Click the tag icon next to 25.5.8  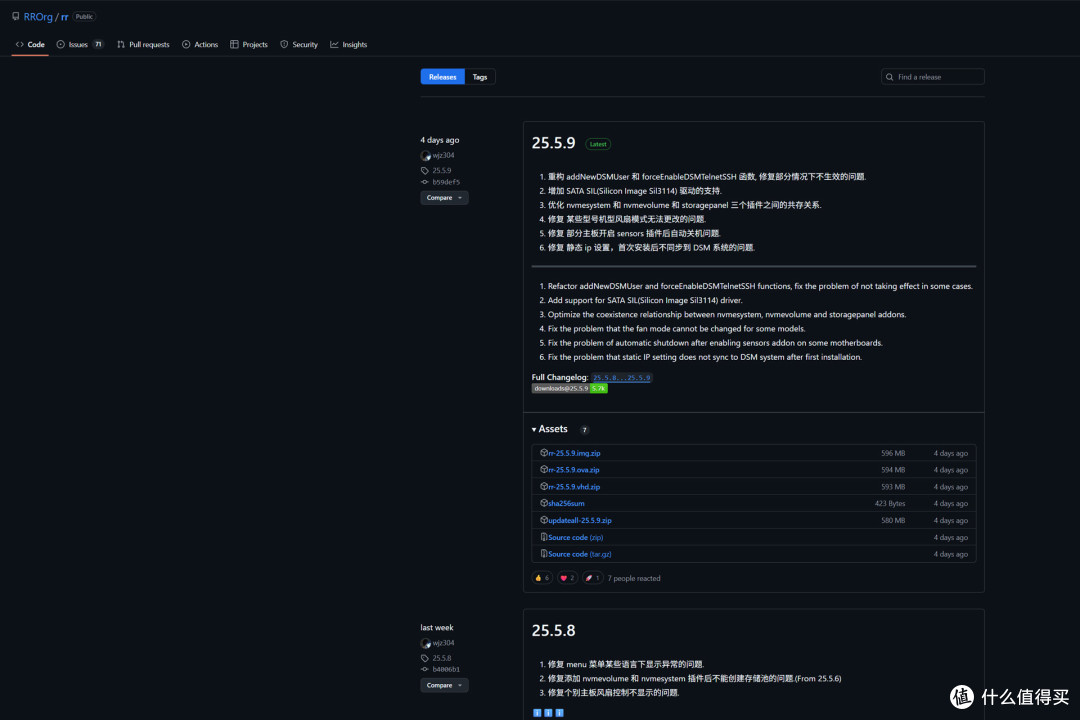coord(425,658)
